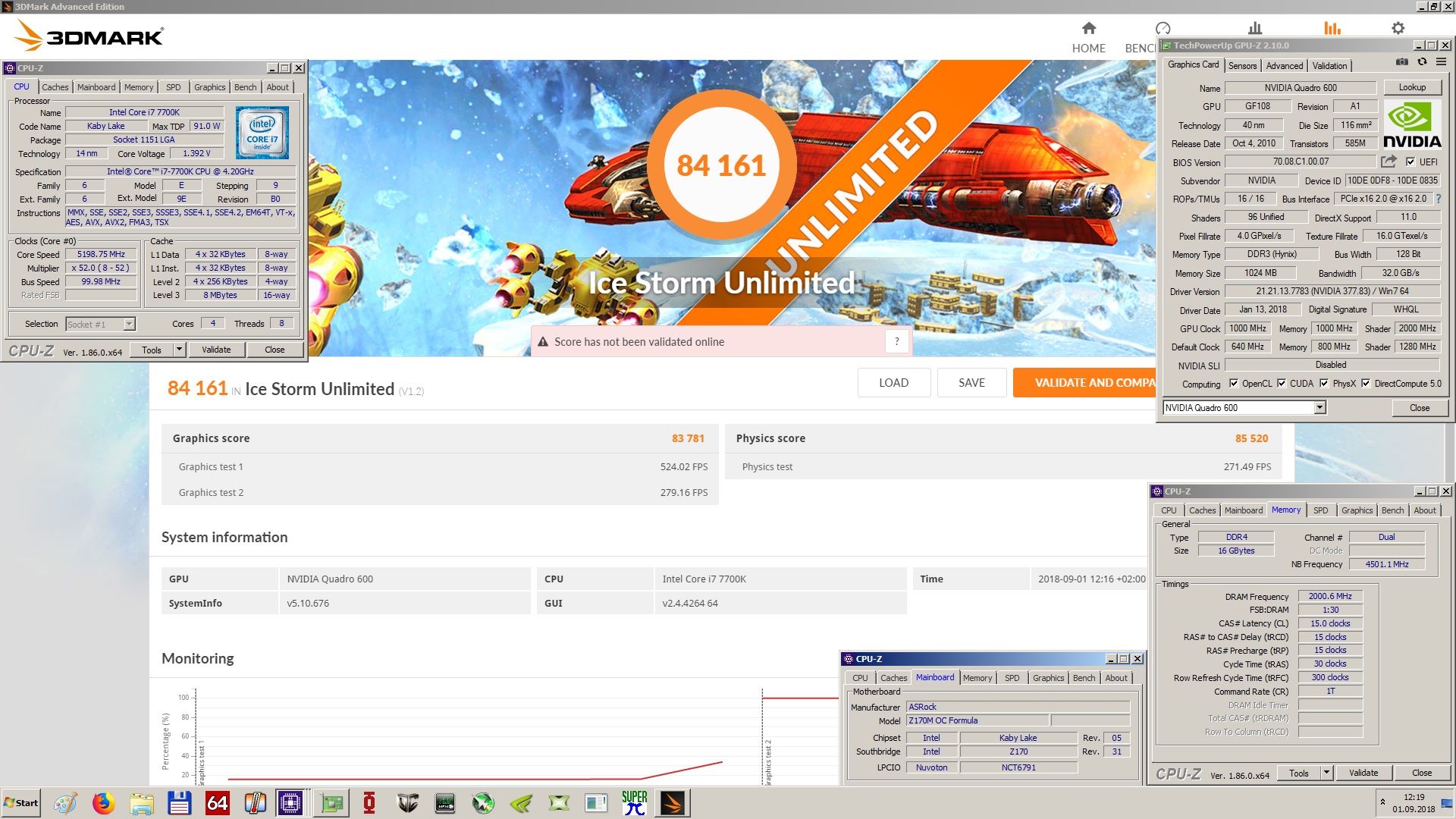Click the NVIDIA logo in GPU-Z

[x=1411, y=125]
